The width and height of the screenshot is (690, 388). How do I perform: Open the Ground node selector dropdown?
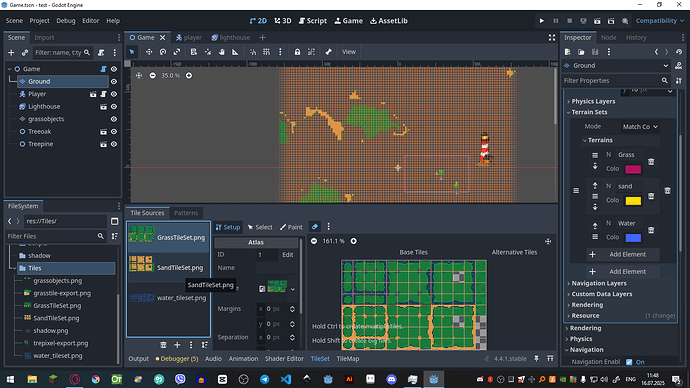pos(616,66)
